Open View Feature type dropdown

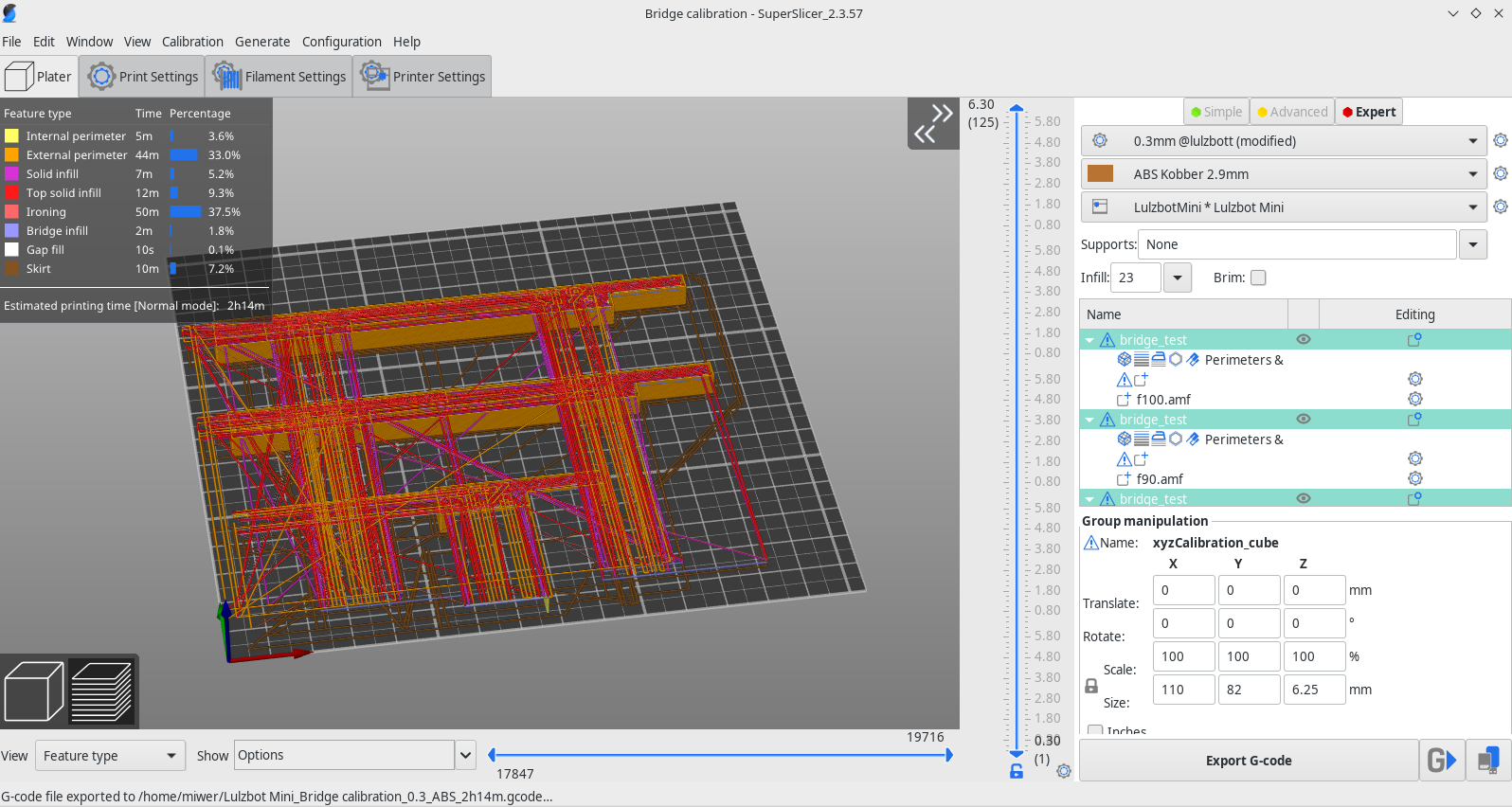(x=110, y=756)
